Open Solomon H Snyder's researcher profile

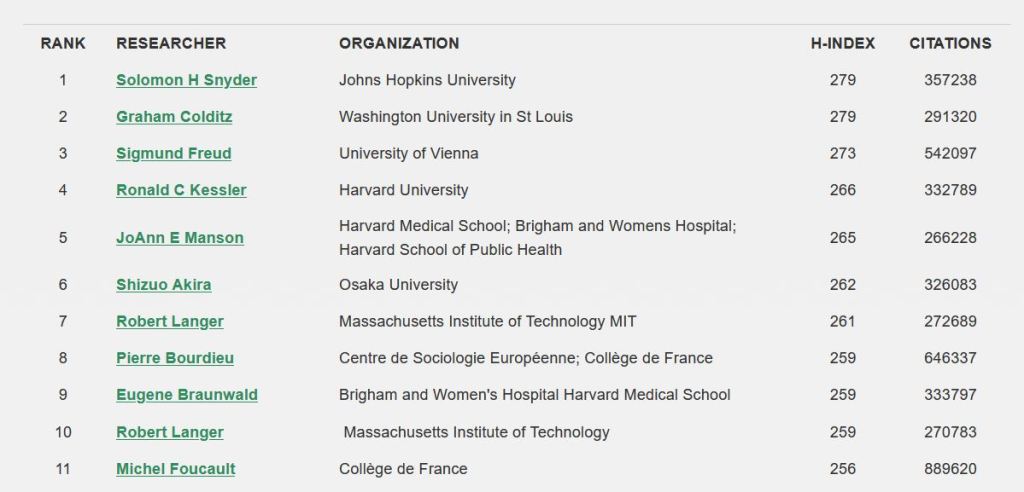pyautogui.click(x=186, y=80)
